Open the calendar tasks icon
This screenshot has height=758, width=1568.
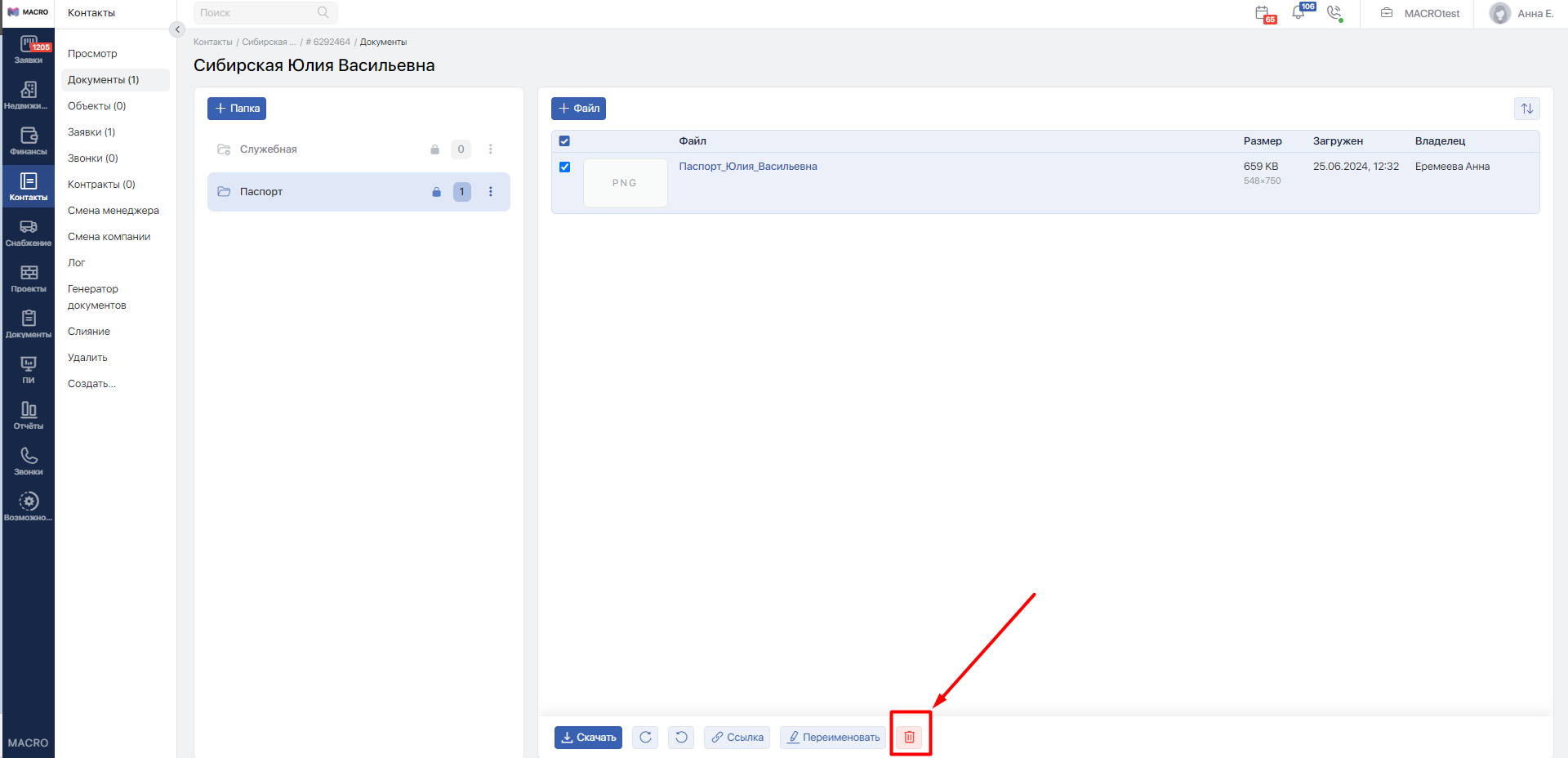pos(1263,13)
